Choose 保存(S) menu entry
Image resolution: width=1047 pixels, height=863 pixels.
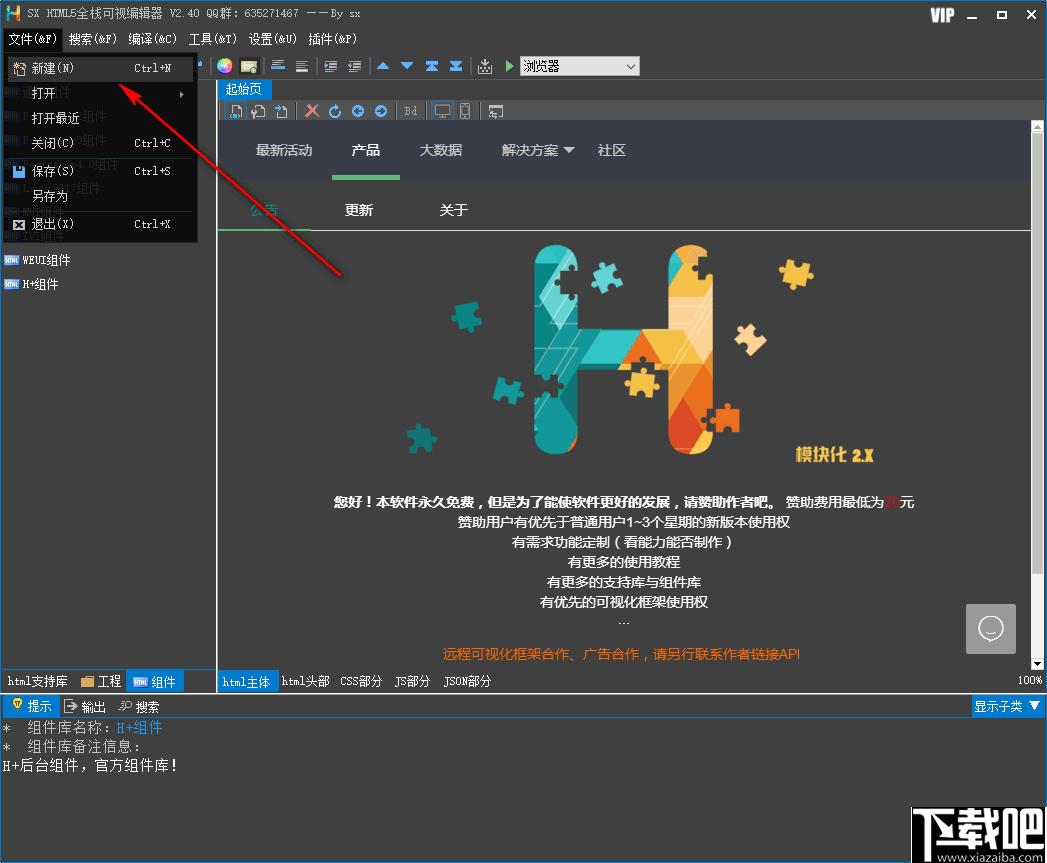[x=100, y=171]
